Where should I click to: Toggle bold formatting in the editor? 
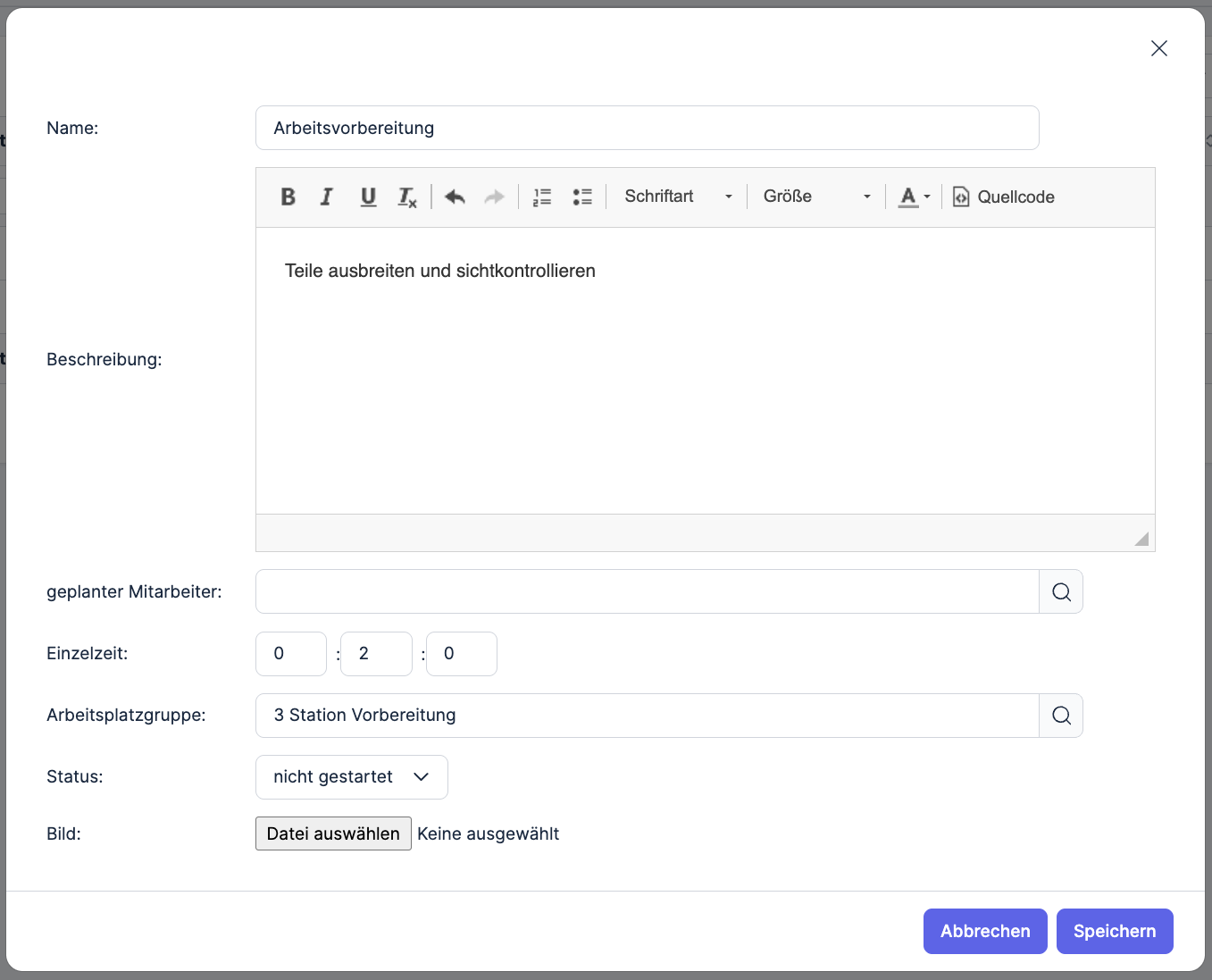288,197
